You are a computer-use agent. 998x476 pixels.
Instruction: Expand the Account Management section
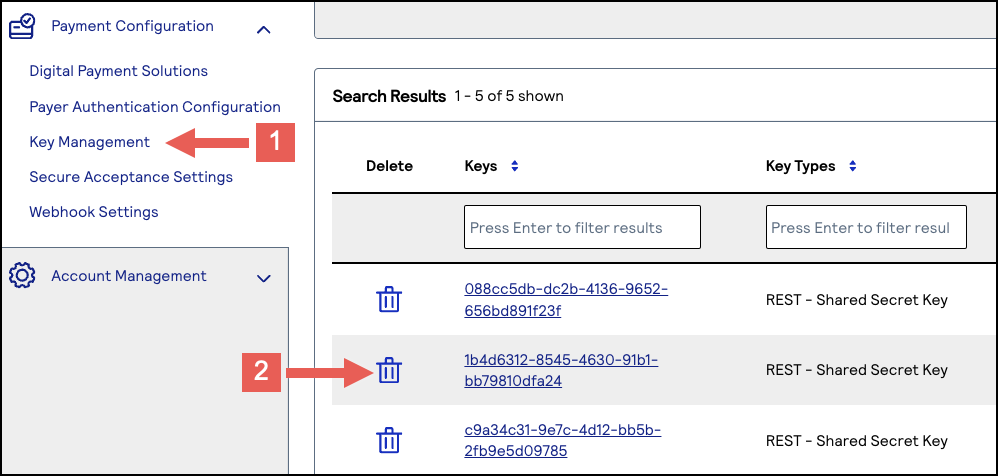pos(264,279)
